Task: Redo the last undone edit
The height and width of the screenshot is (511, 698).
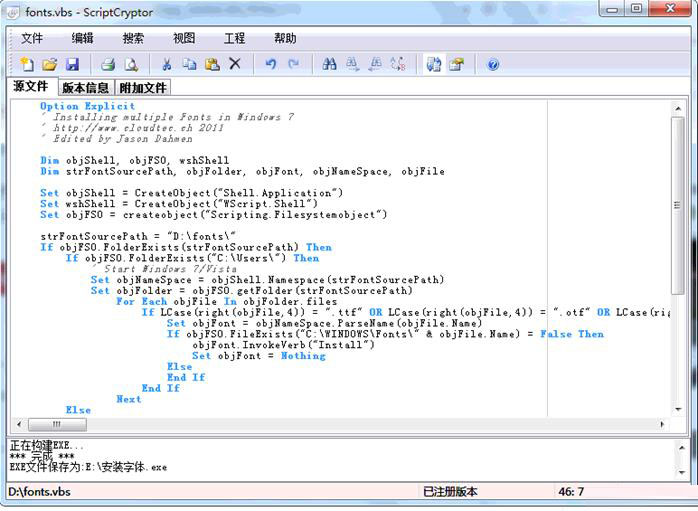Action: 293,65
